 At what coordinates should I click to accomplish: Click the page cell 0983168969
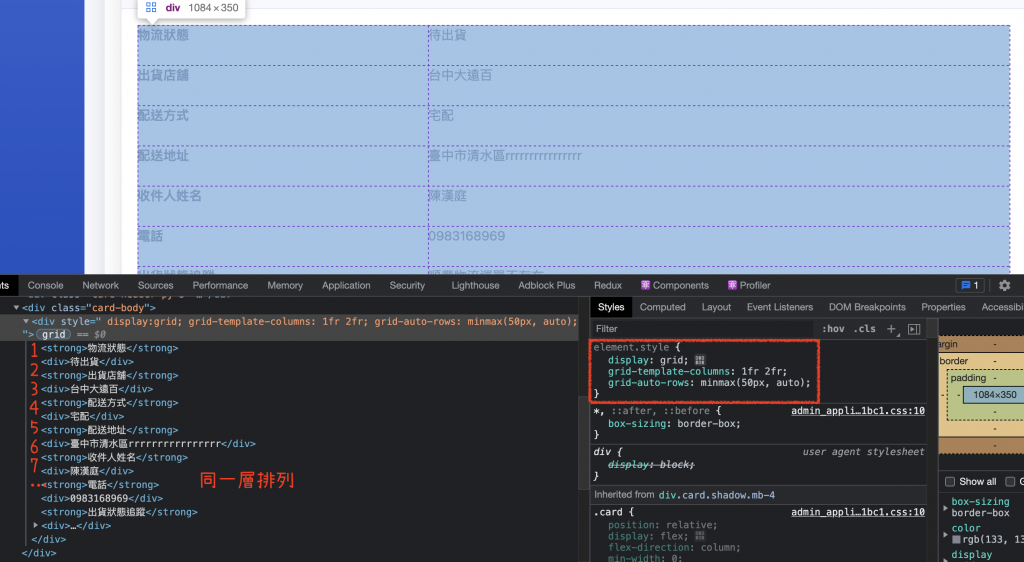tap(467, 236)
